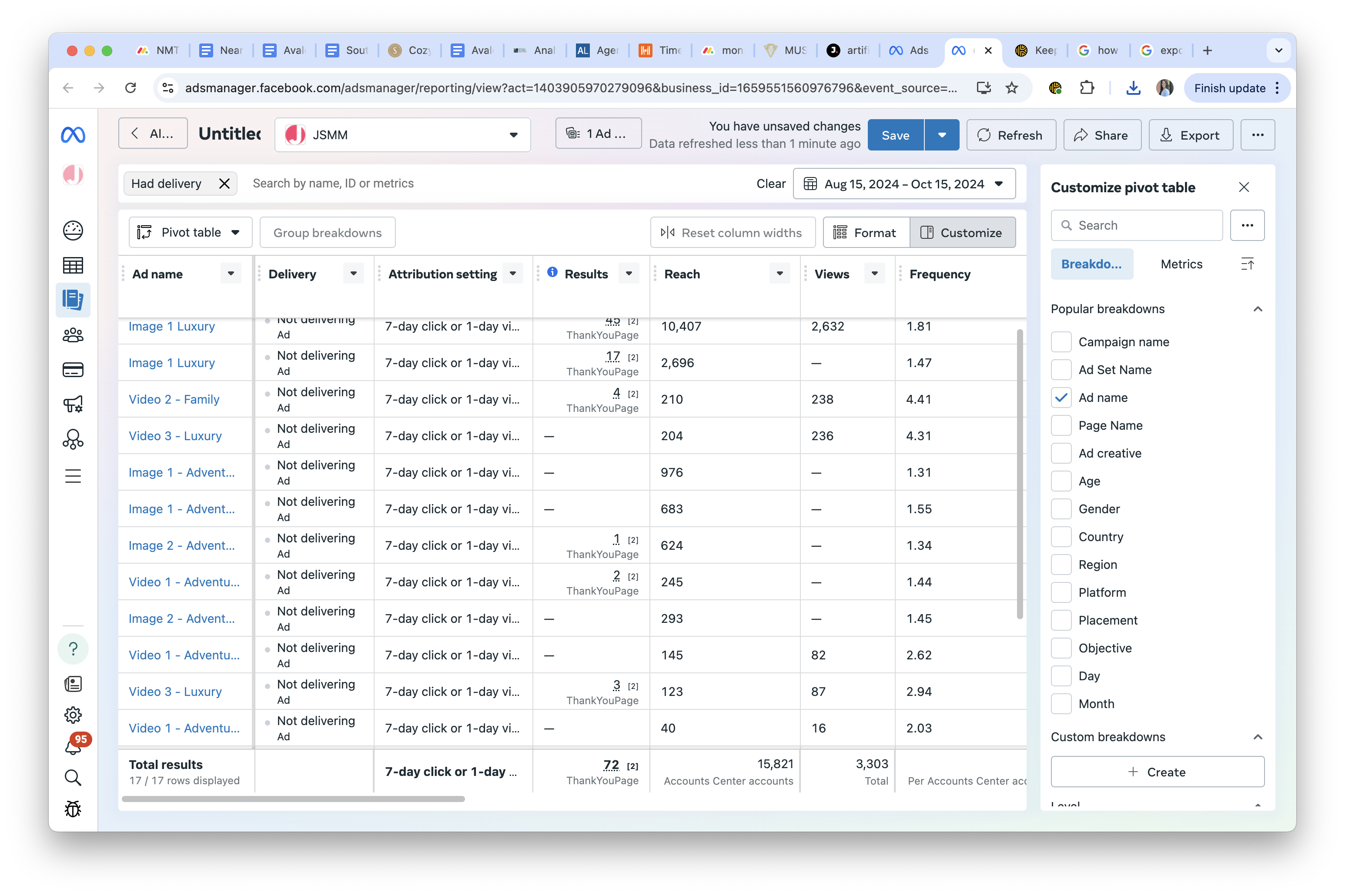This screenshot has width=1345, height=896.
Task: Check the Age breakdown
Action: [1061, 481]
